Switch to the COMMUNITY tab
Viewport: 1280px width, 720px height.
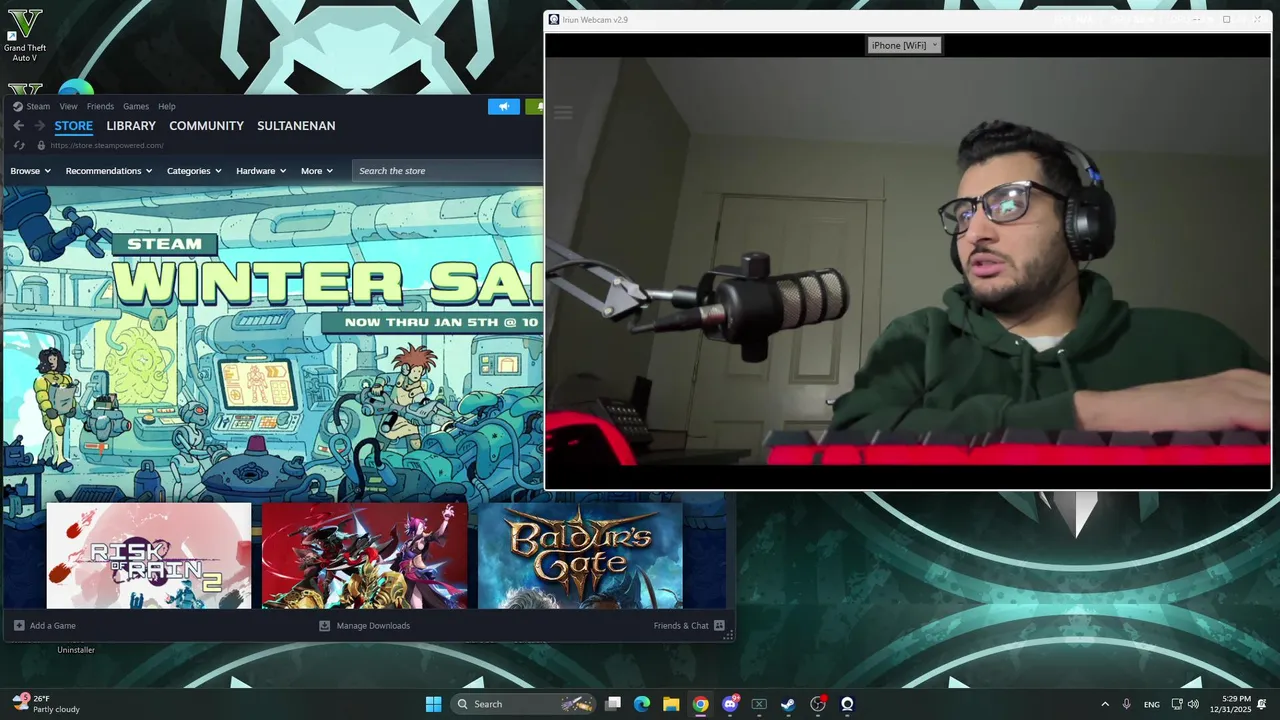[x=206, y=126]
